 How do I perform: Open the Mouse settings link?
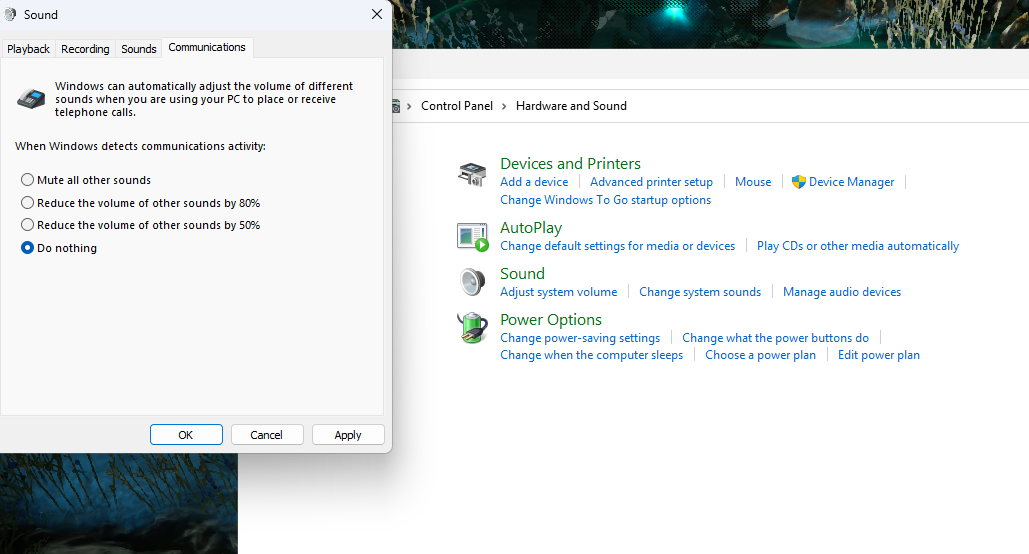click(753, 182)
